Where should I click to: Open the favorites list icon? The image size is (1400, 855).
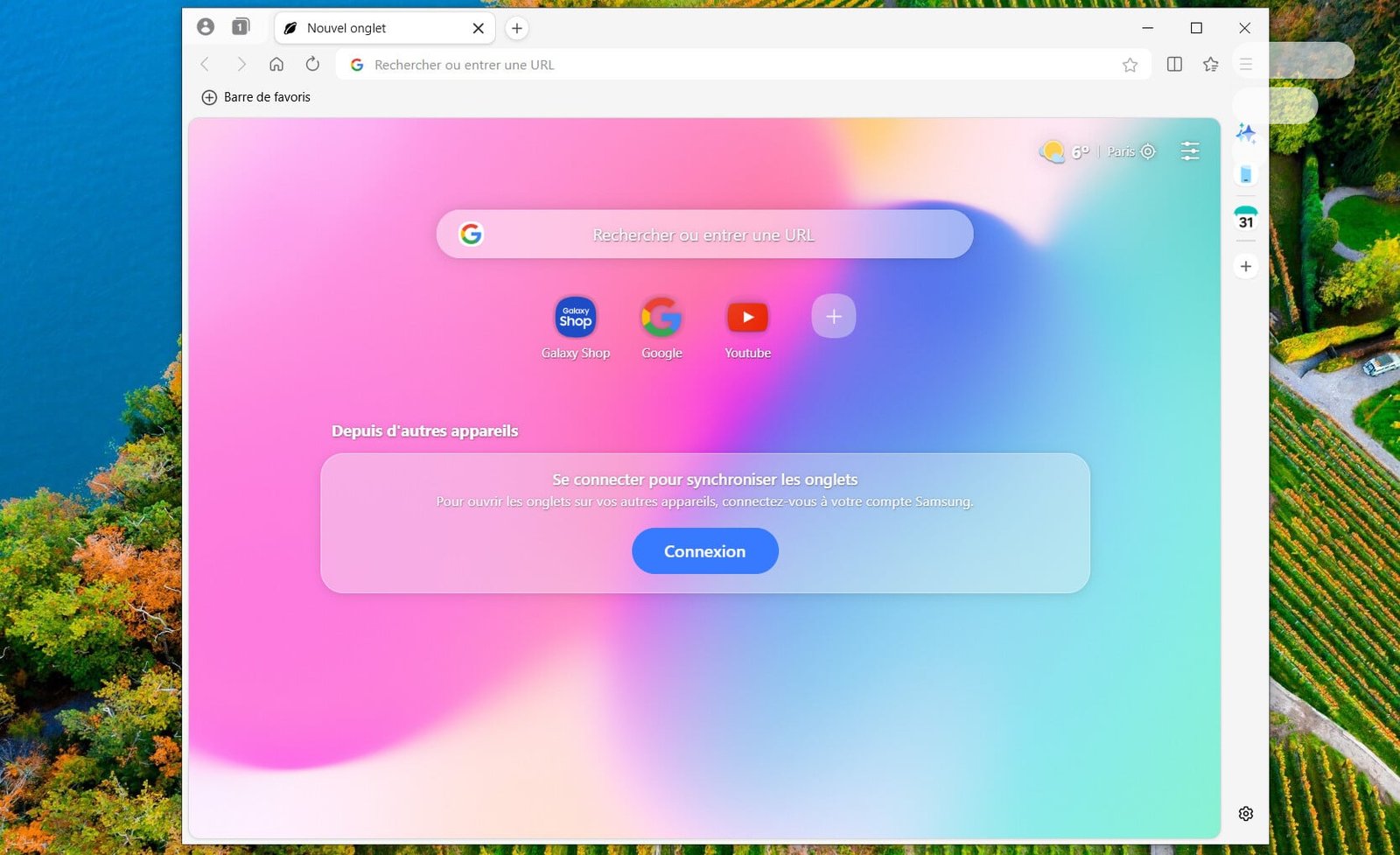(x=1210, y=64)
